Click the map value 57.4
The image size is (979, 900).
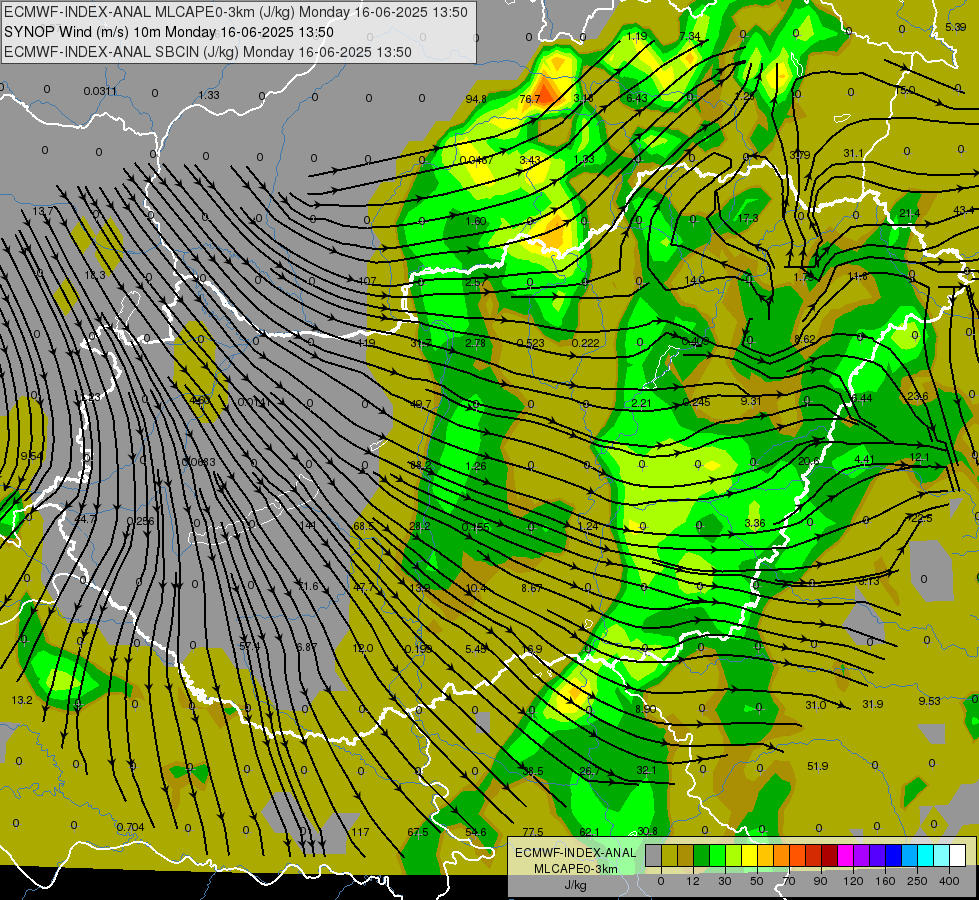(x=249, y=646)
